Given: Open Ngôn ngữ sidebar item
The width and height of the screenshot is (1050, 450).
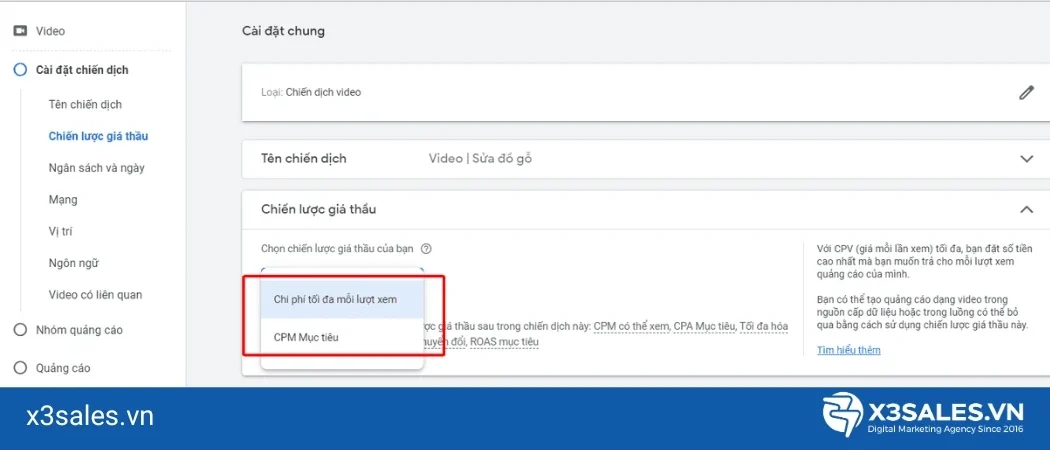Looking at the screenshot, I should pos(74,263).
